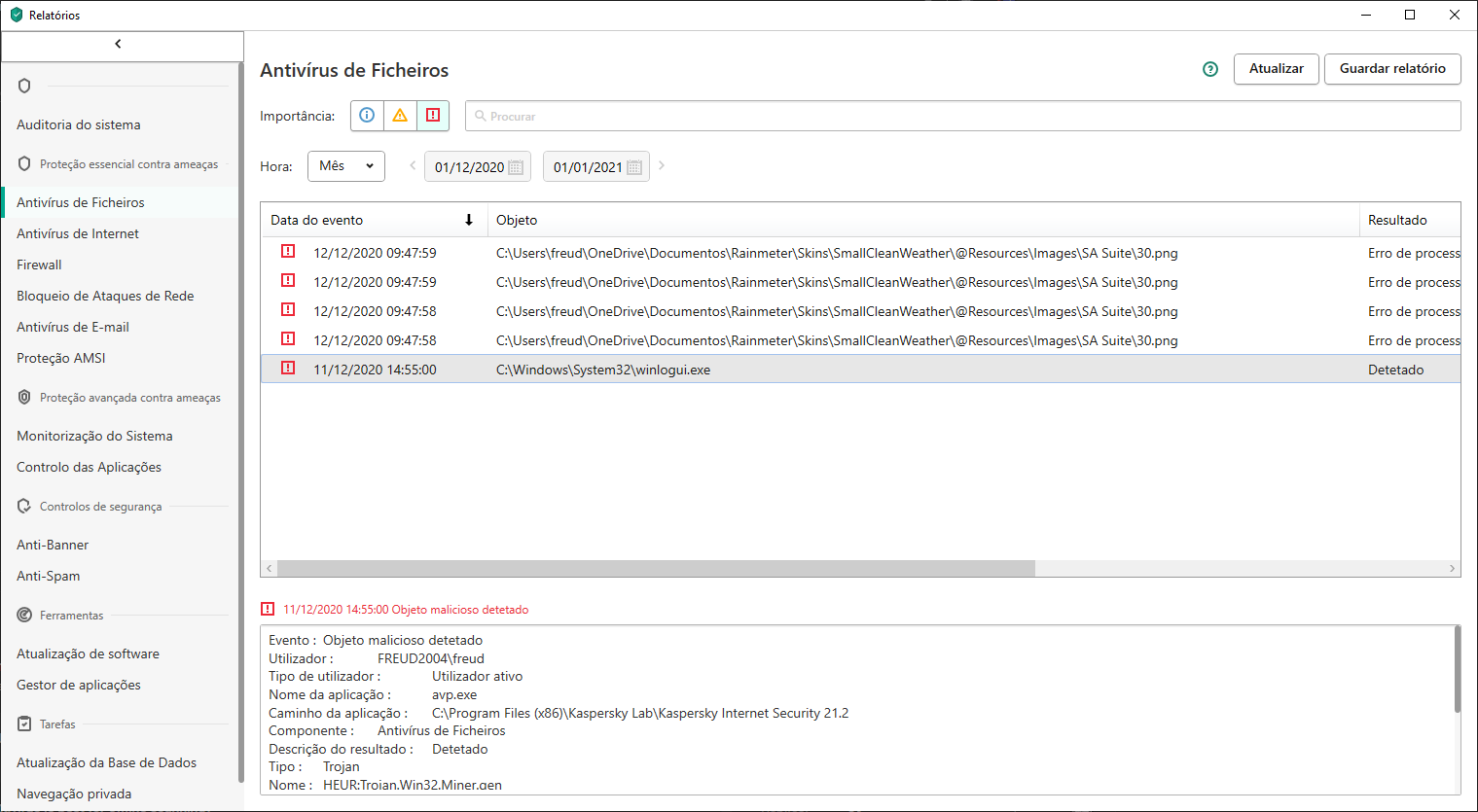Open the Mês period dropdown

pyautogui.click(x=346, y=166)
